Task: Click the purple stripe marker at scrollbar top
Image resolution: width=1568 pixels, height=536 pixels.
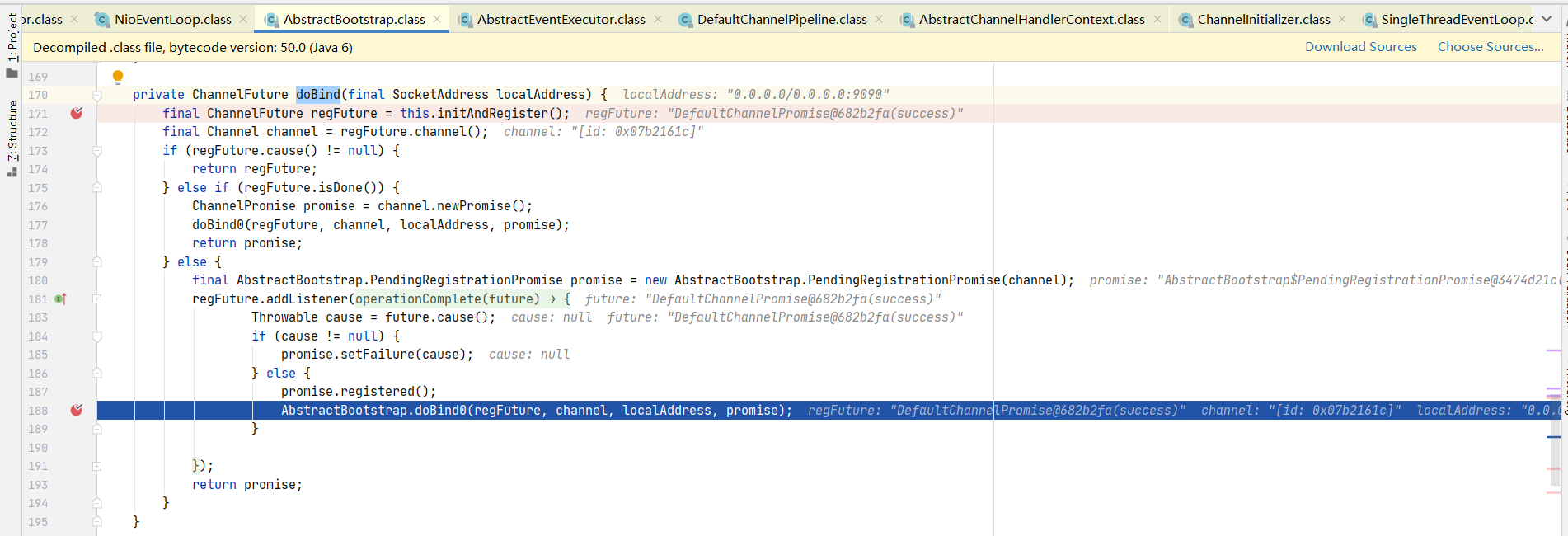Action: pos(1554,350)
